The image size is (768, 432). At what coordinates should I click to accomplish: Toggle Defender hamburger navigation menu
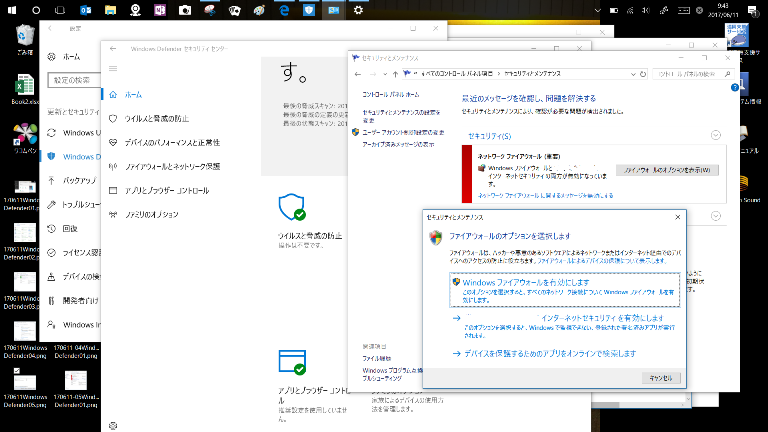click(x=113, y=69)
